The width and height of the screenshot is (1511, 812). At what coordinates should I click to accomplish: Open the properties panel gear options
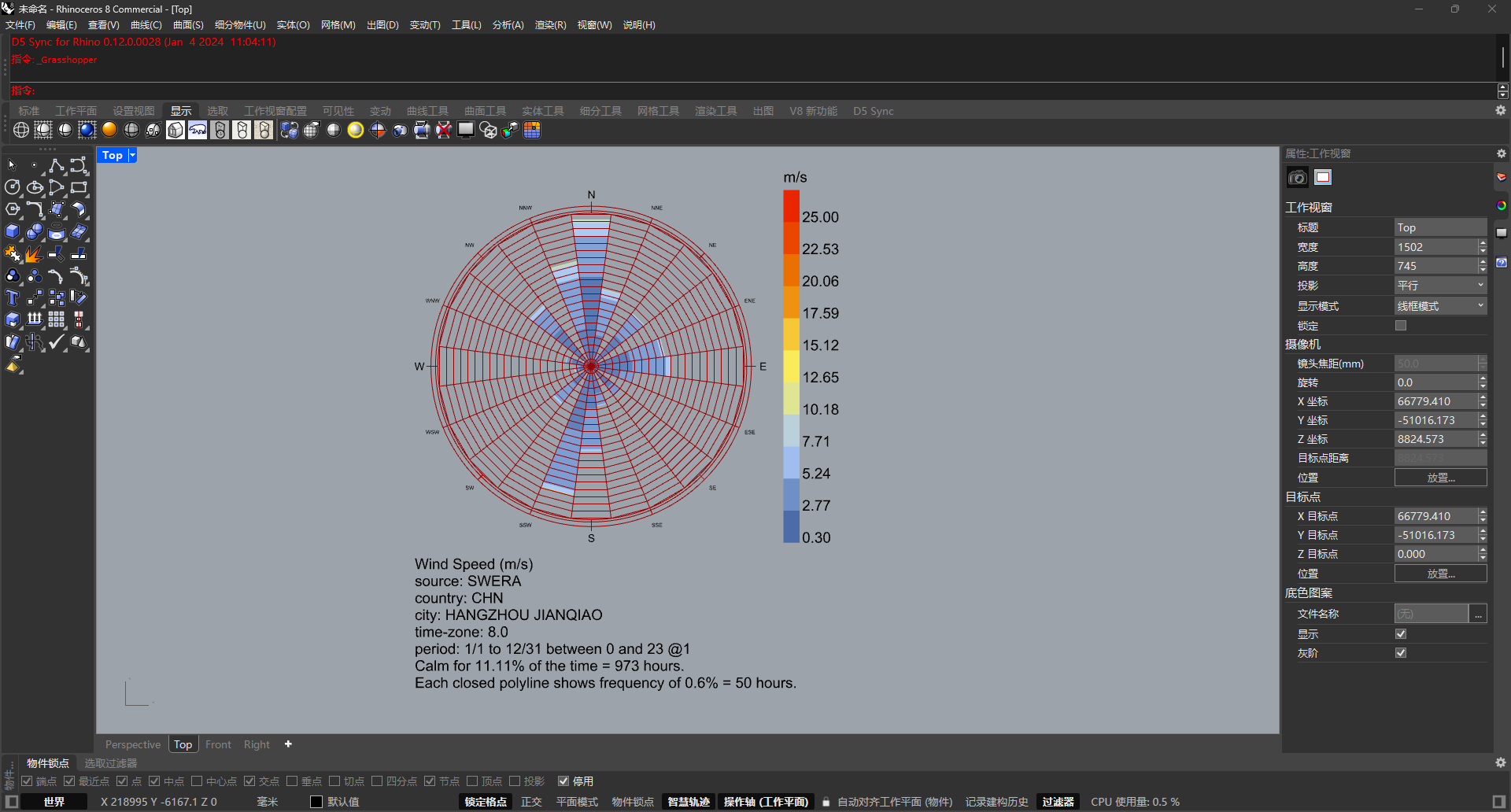tap(1501, 153)
